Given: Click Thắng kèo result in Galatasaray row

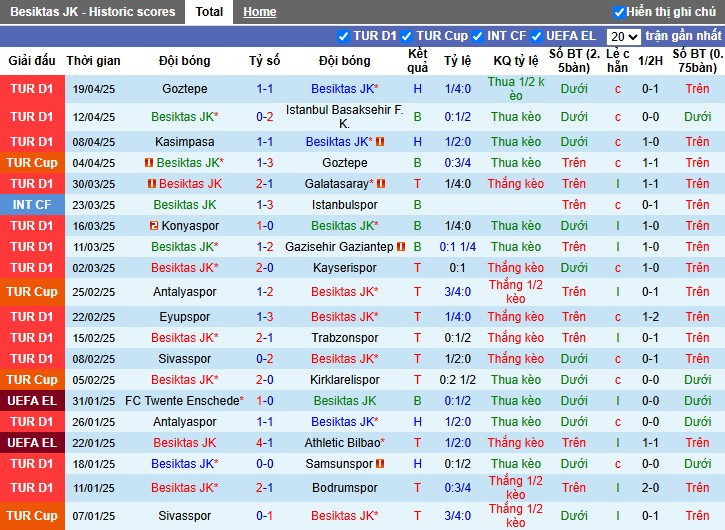Looking at the screenshot, I should 516,184.
